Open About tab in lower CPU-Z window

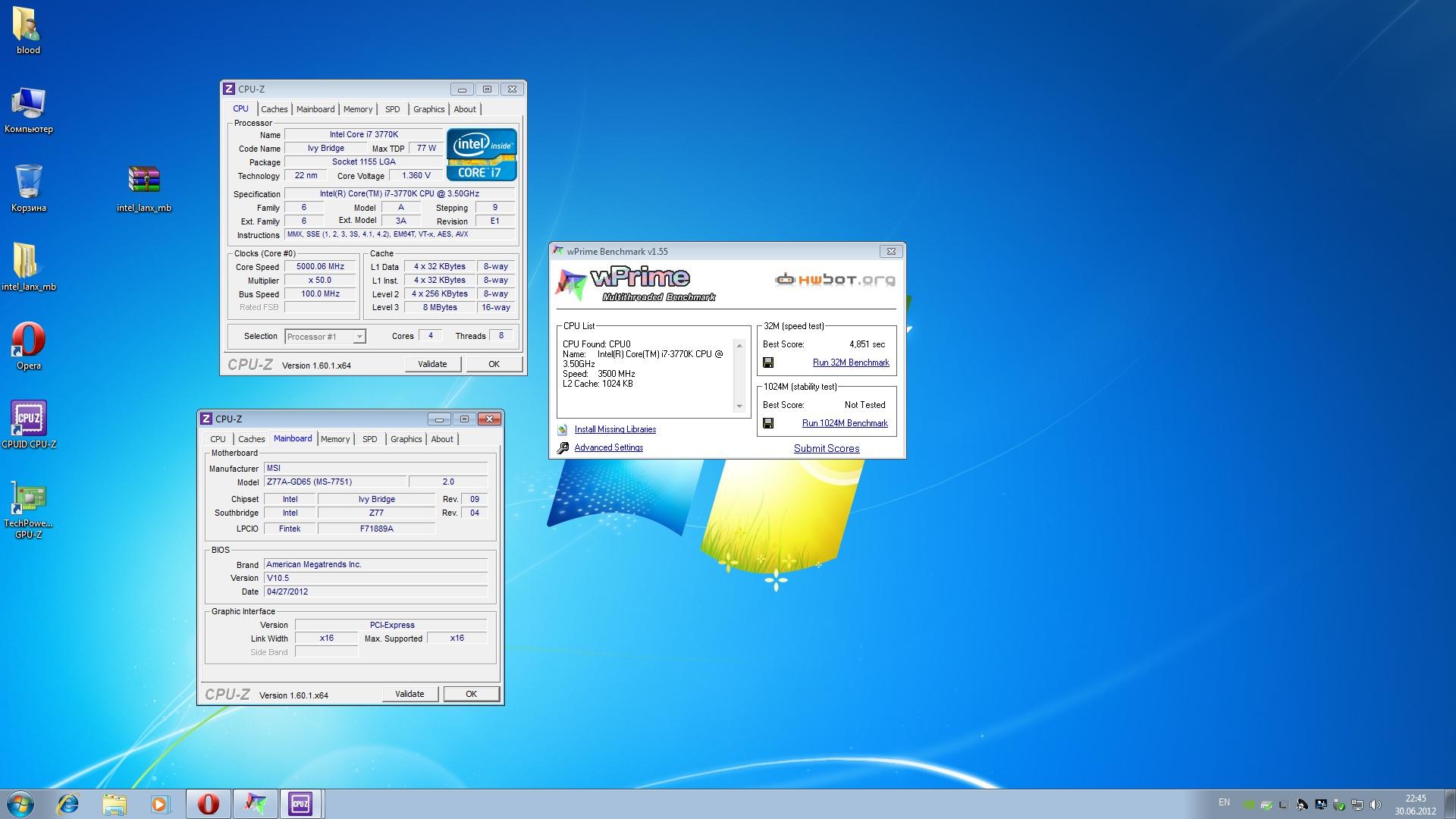(442, 439)
